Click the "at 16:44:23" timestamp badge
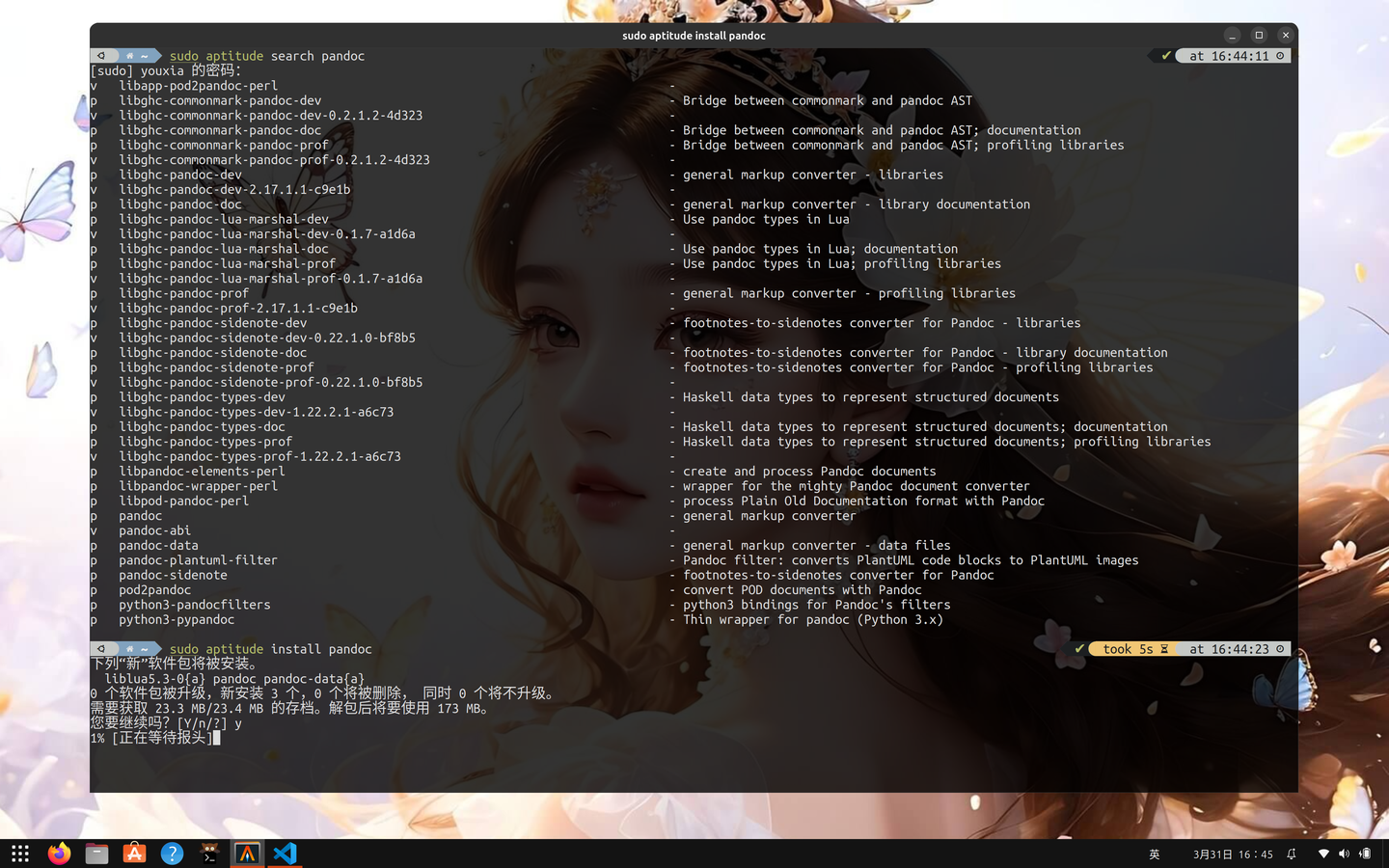The image size is (1389, 868). tap(1232, 649)
